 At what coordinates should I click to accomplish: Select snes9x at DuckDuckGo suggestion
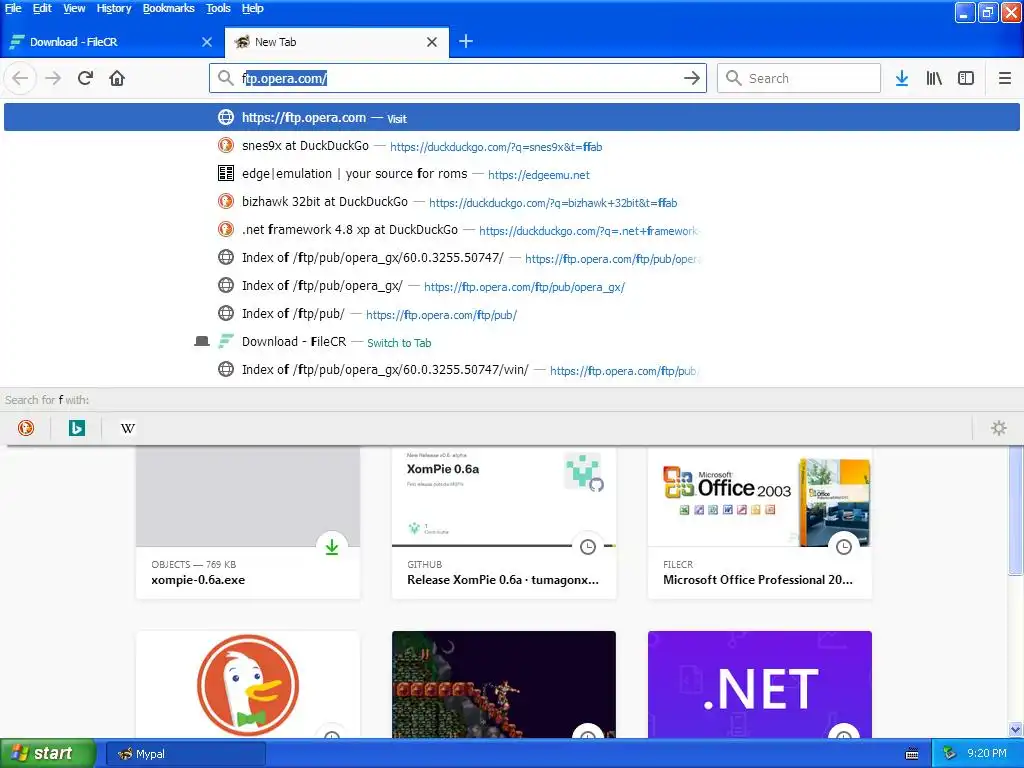click(x=511, y=146)
